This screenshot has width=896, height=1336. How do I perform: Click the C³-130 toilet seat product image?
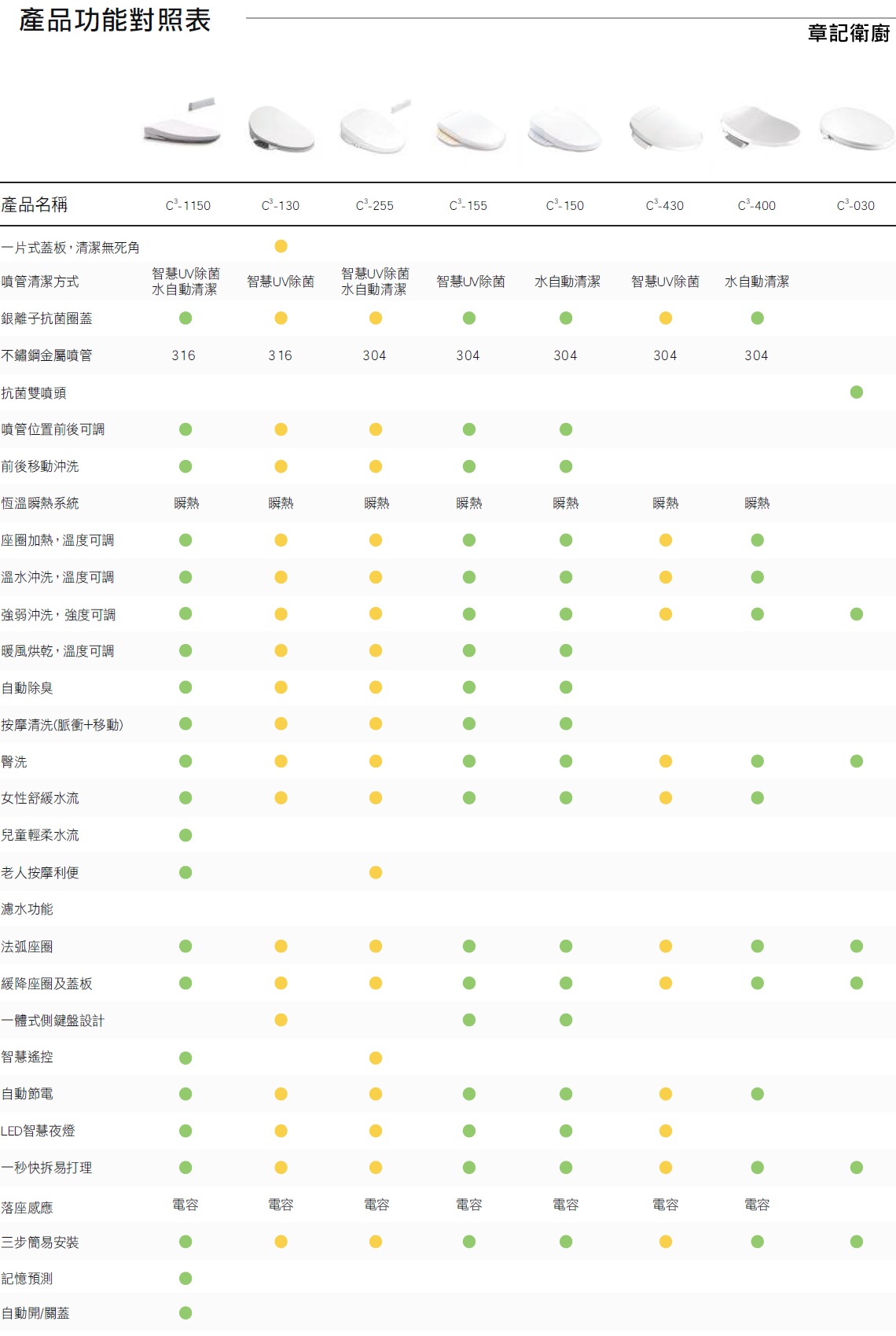(x=281, y=128)
